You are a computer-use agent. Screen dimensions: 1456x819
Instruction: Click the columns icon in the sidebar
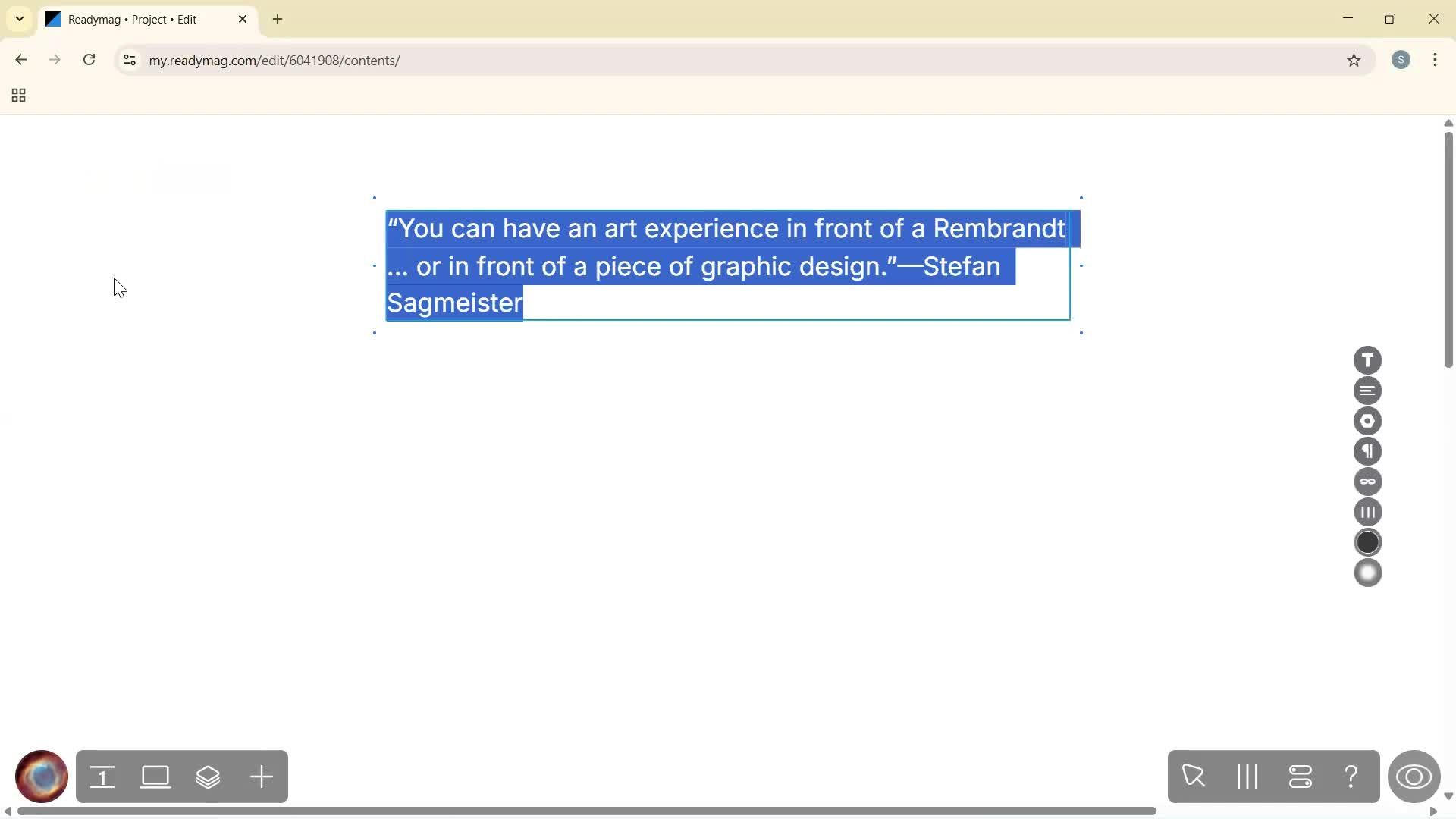tap(1368, 512)
